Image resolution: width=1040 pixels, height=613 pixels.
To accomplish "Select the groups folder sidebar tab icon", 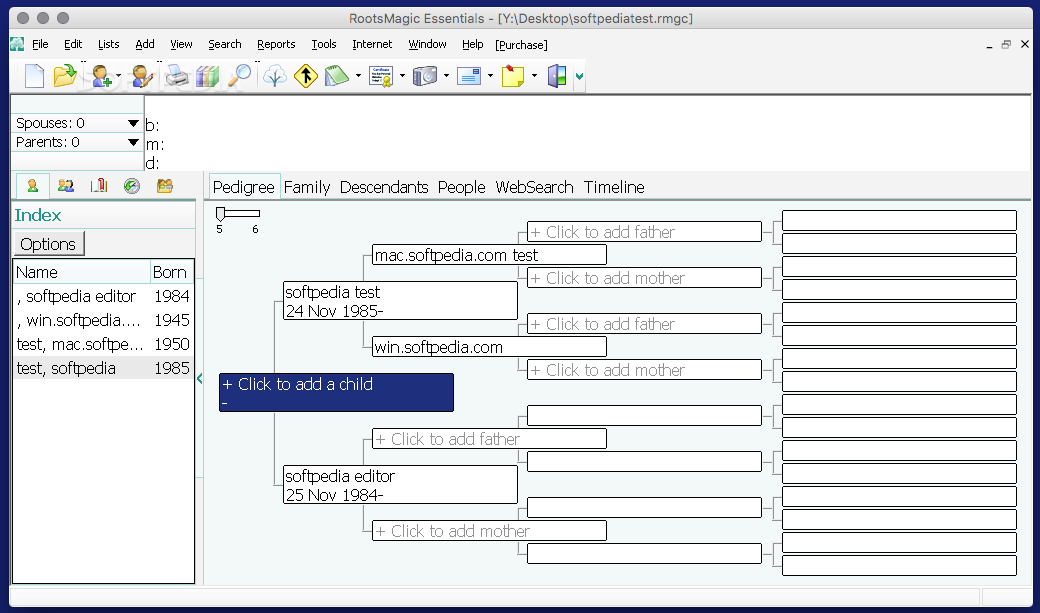I will [x=164, y=186].
